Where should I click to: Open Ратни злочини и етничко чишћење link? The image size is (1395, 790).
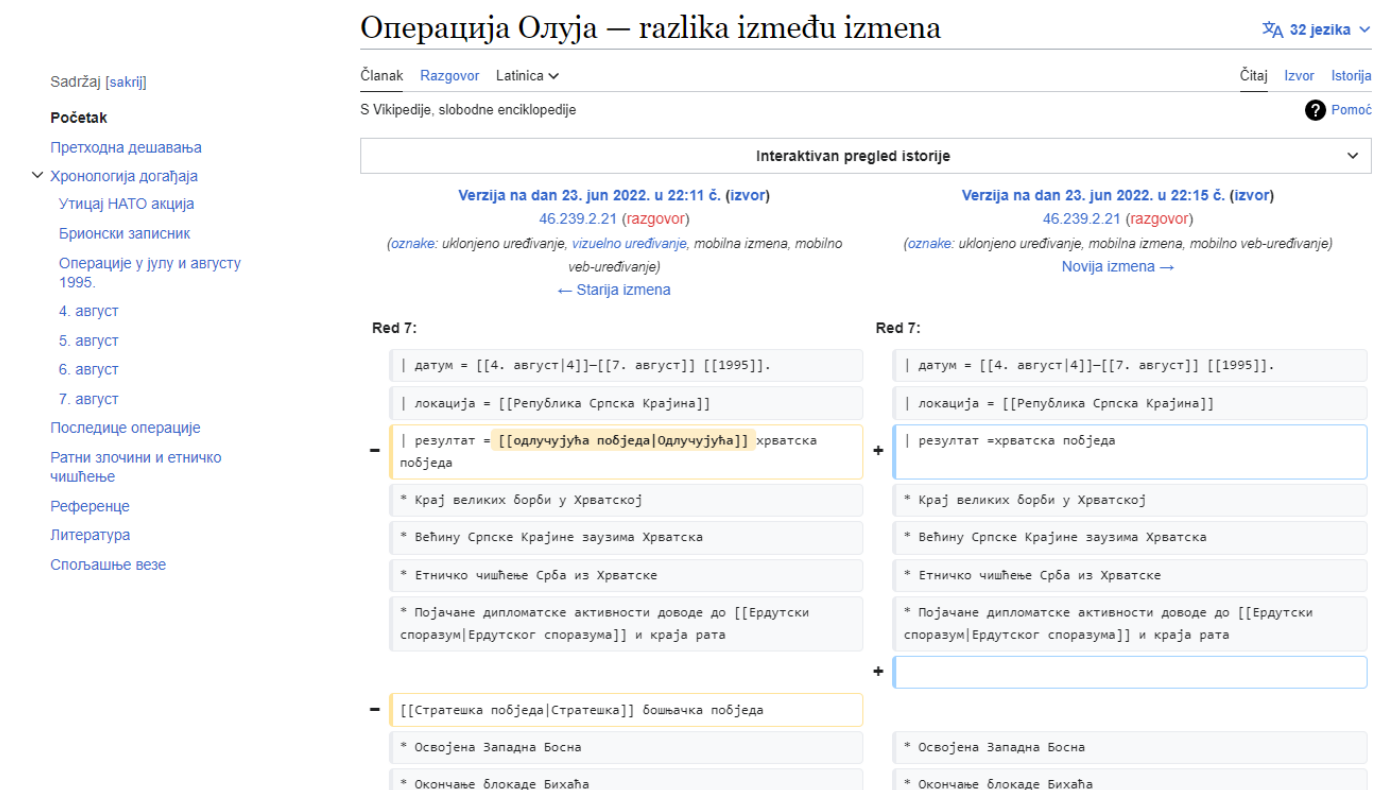(x=136, y=466)
